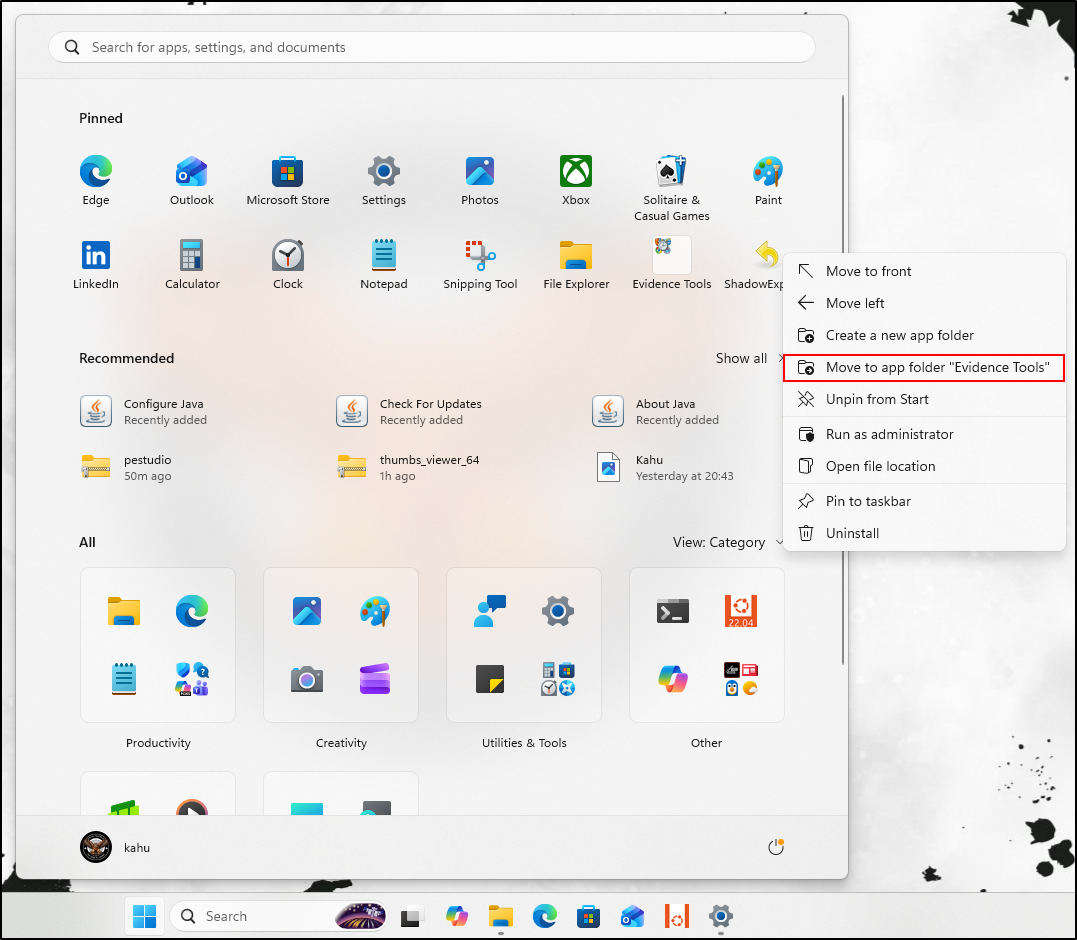Open Task View on taskbar
Image resolution: width=1077 pixels, height=940 pixels.
(x=411, y=916)
